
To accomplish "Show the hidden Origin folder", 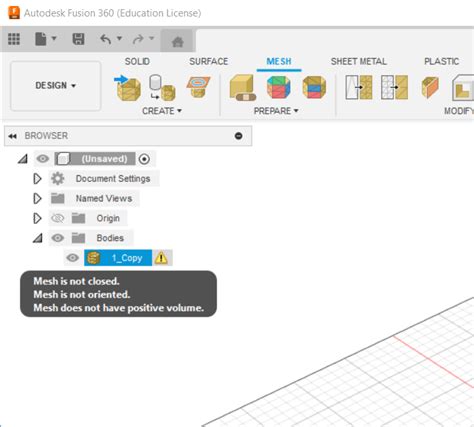I will pyautogui.click(x=58, y=218).
